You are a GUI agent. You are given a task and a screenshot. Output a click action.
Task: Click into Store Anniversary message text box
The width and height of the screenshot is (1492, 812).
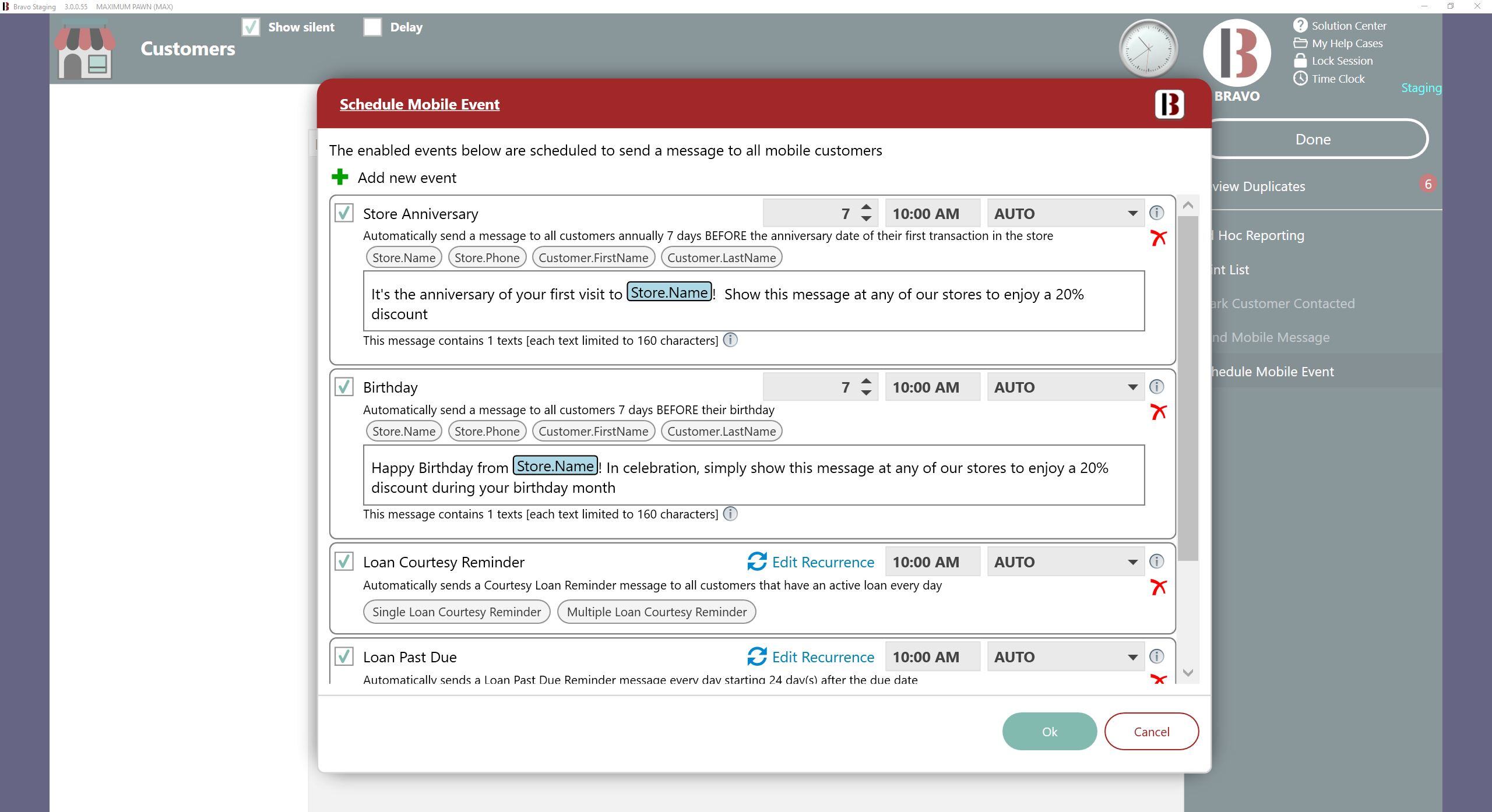pyautogui.click(x=754, y=301)
